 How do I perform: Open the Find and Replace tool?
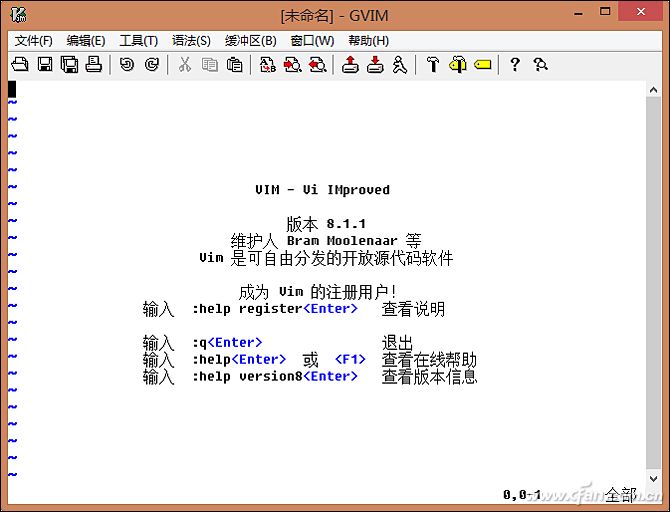click(267, 65)
